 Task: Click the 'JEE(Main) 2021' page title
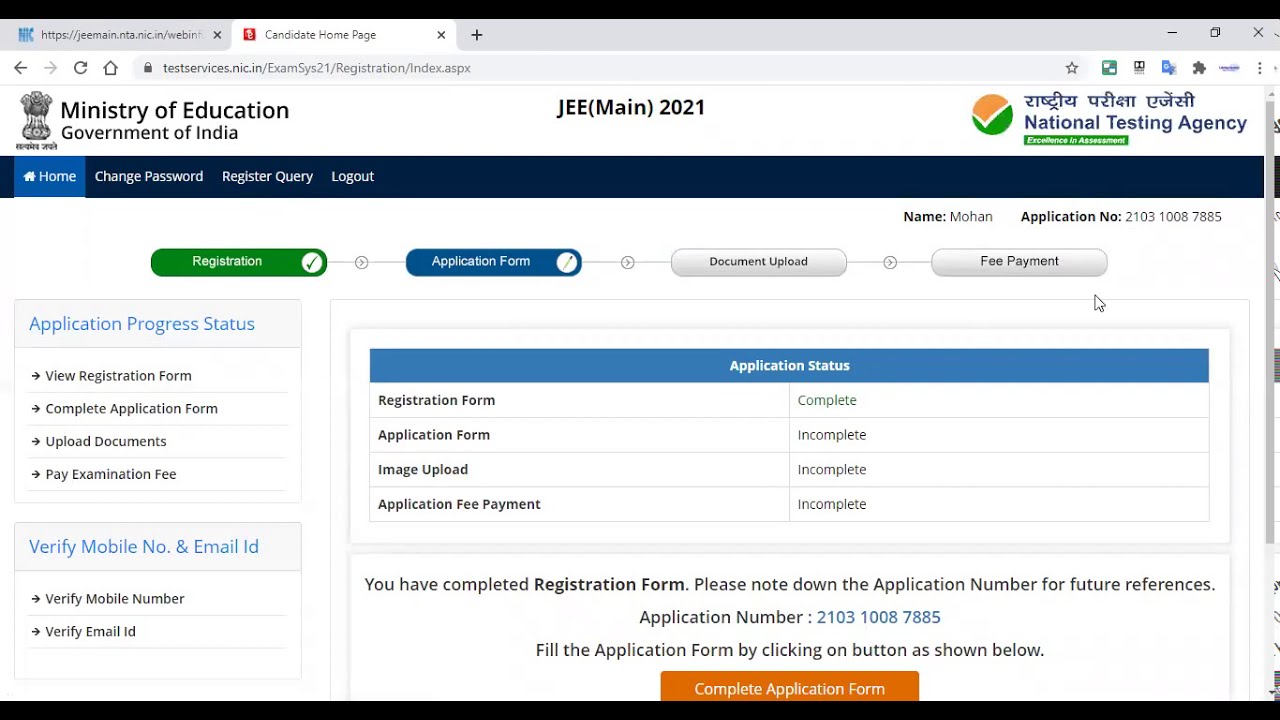tap(631, 108)
